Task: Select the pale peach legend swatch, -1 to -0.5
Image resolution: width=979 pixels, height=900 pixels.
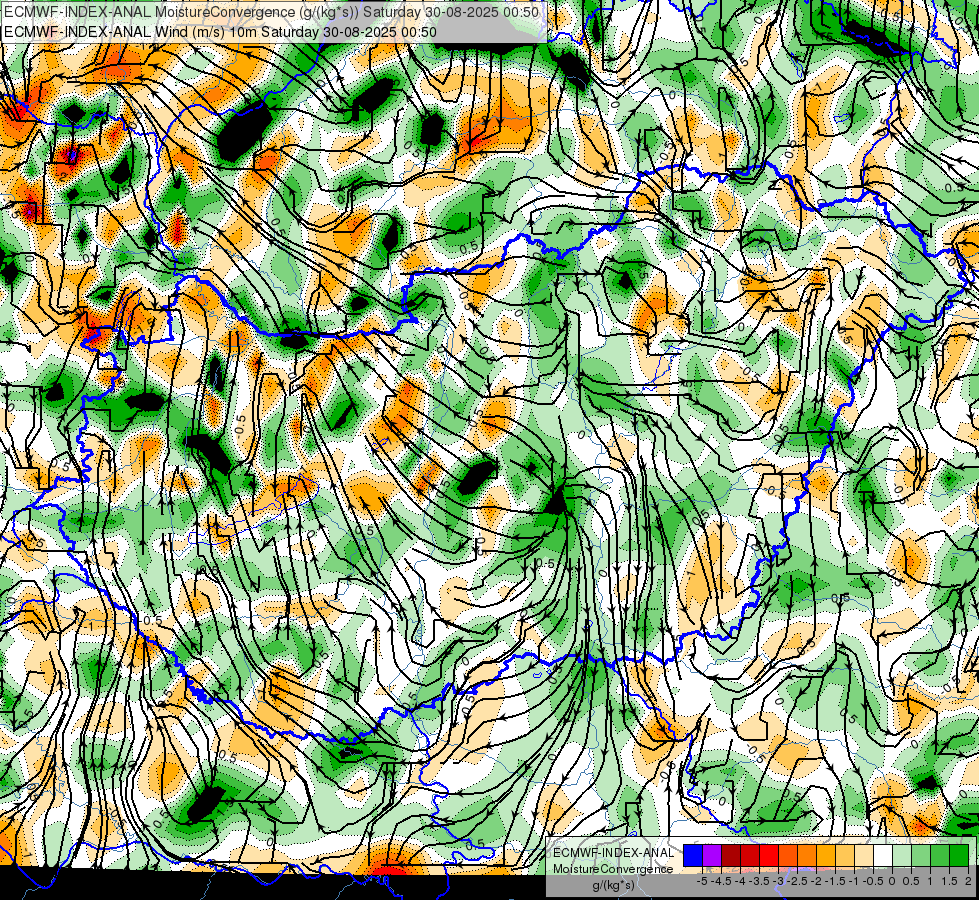Action: pos(864,855)
